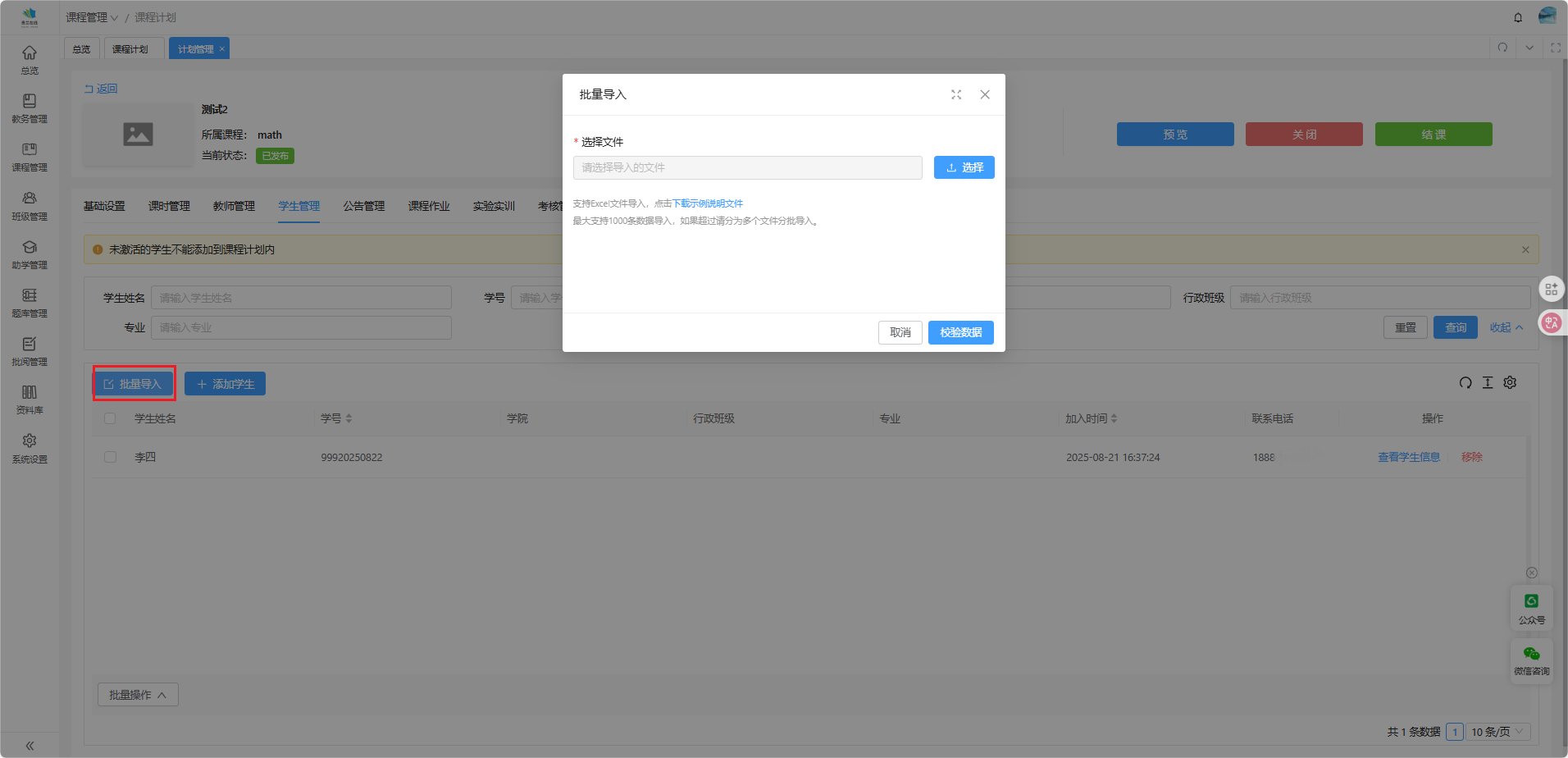Sort by 学号 column

(x=349, y=418)
